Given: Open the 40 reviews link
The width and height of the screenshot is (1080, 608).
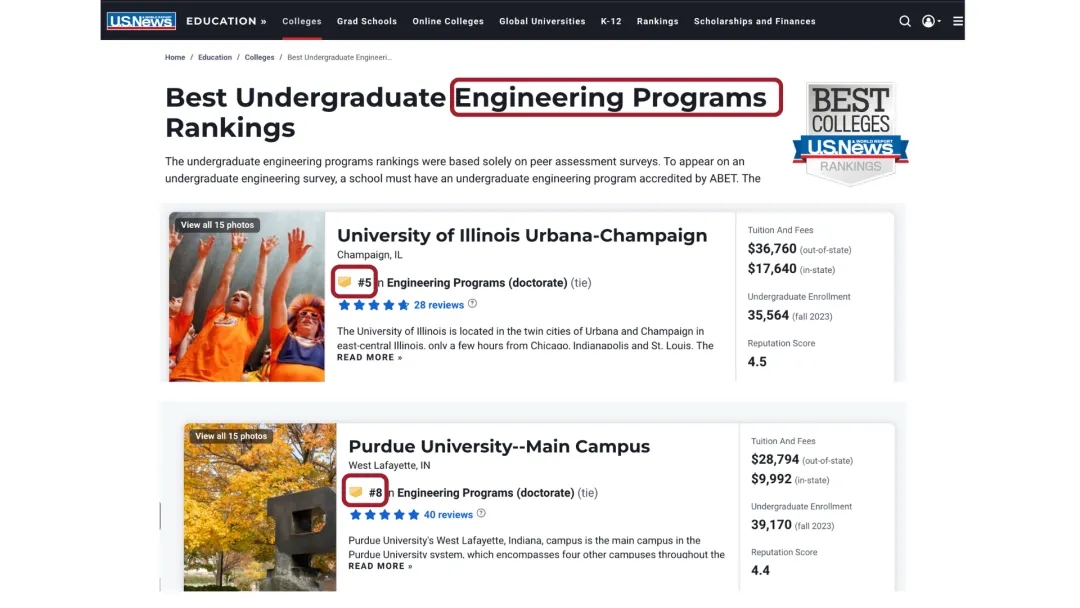Looking at the screenshot, I should point(448,515).
